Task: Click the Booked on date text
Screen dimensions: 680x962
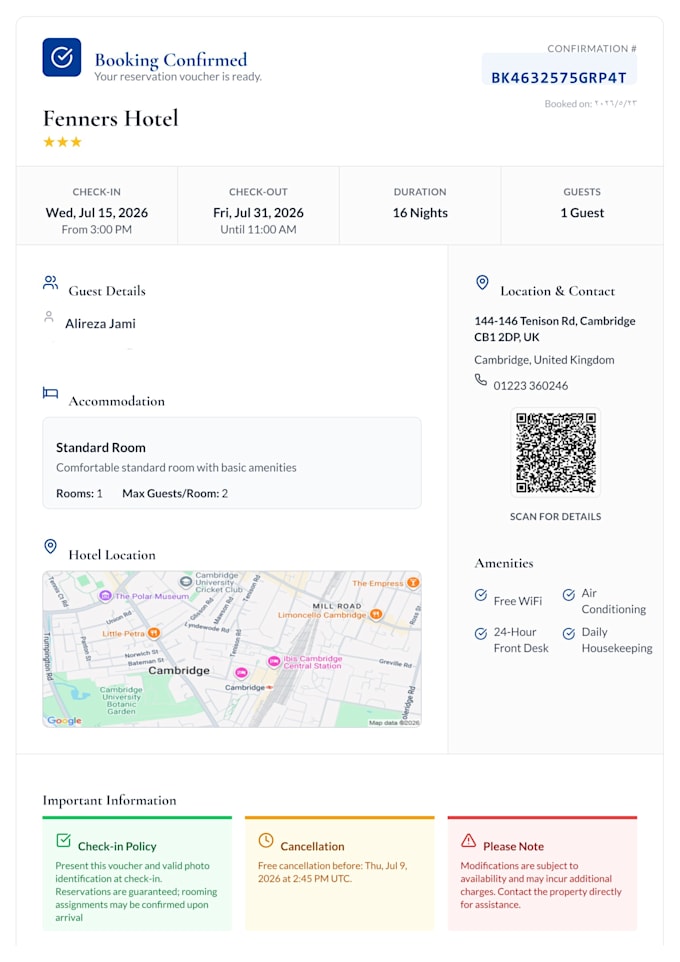Action: click(x=590, y=104)
